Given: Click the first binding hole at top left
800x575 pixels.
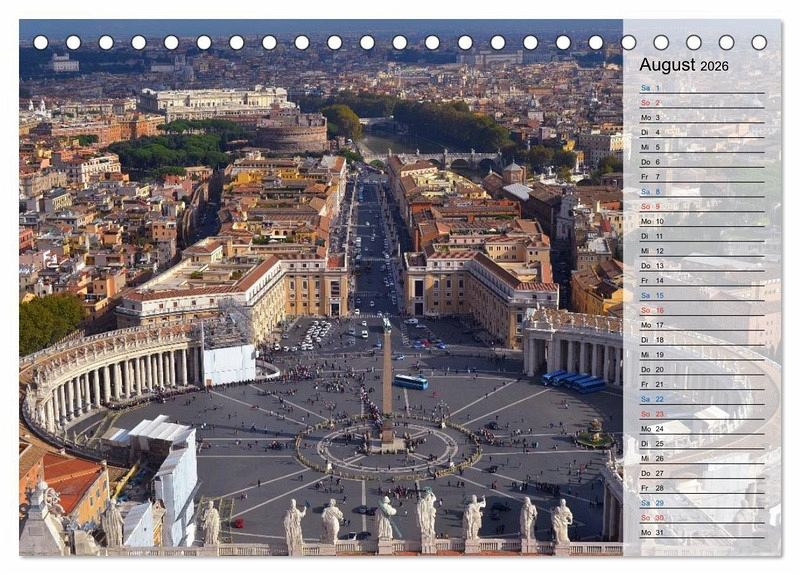Looking at the screenshot, I should 41,42.
